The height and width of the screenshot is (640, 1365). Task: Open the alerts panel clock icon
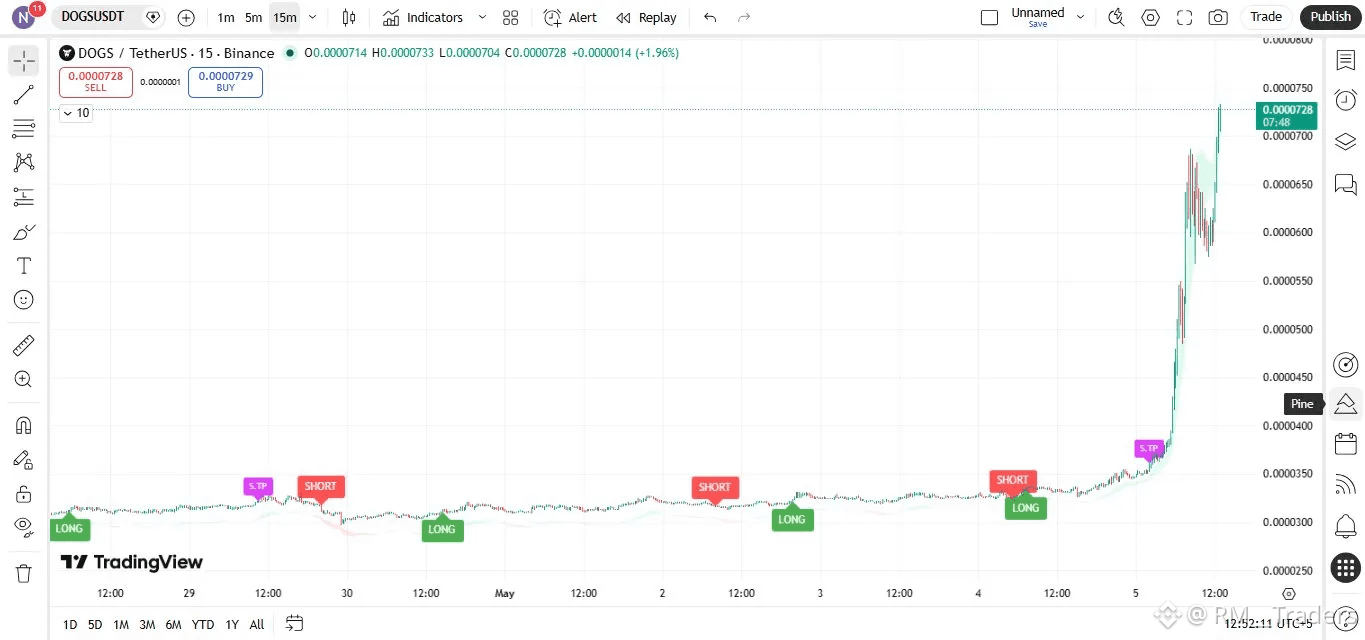point(1345,100)
